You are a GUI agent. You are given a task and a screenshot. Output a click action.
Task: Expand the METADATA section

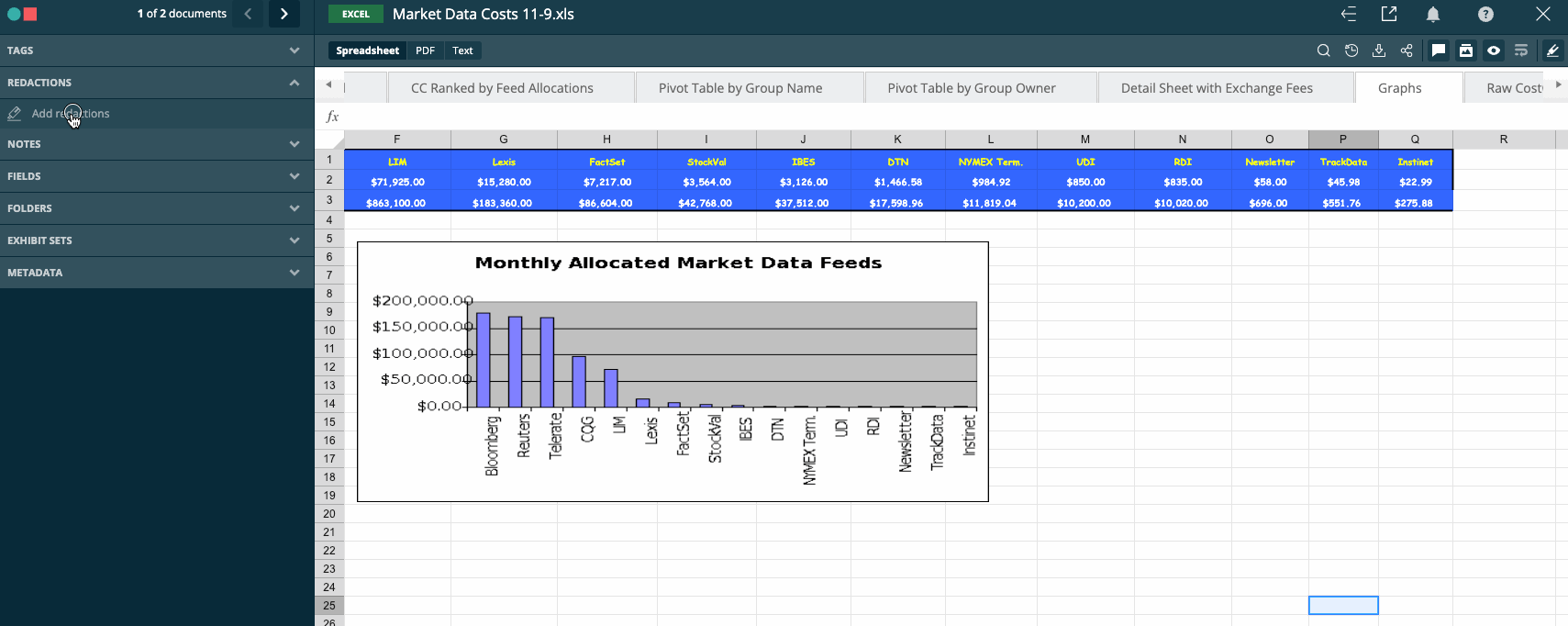click(157, 273)
